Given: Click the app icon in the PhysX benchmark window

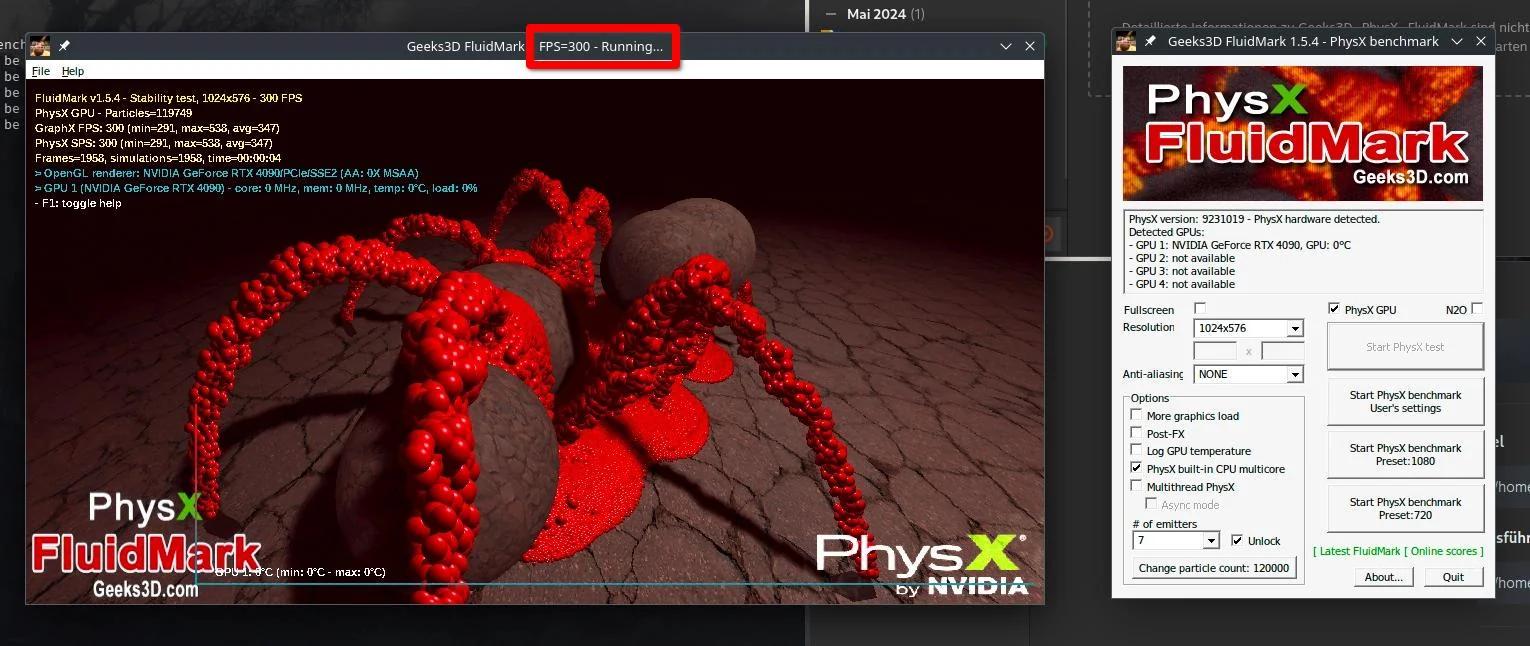Looking at the screenshot, I should [1126, 41].
